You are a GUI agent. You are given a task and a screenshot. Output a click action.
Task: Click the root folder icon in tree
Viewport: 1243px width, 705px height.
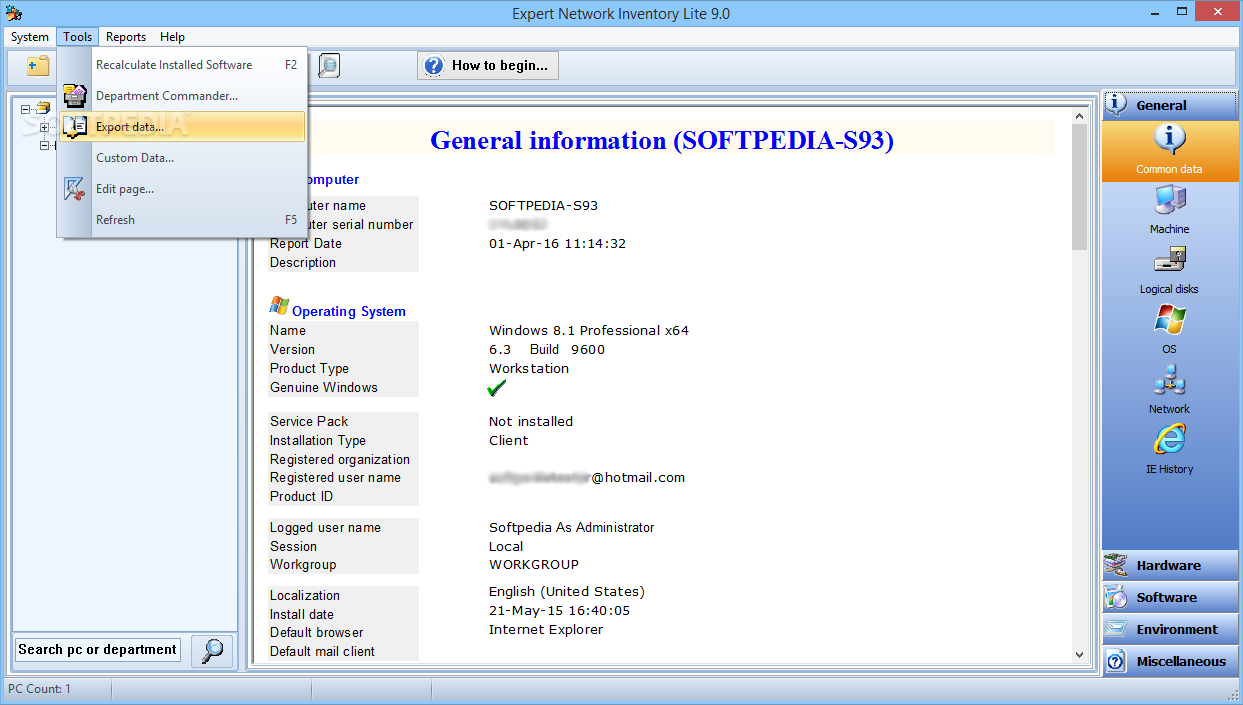point(43,108)
